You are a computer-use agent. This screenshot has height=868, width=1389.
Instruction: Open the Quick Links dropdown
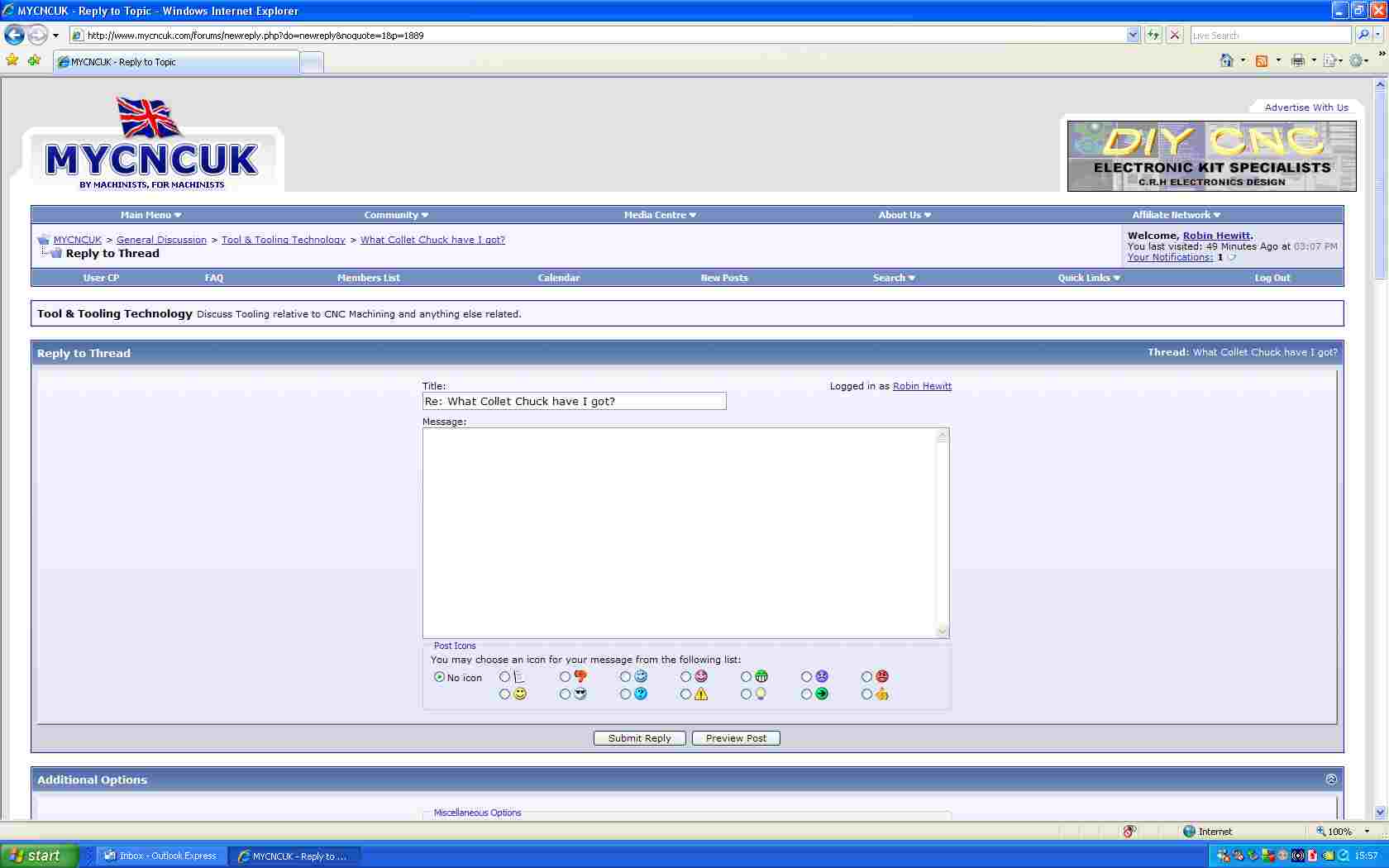click(x=1089, y=278)
